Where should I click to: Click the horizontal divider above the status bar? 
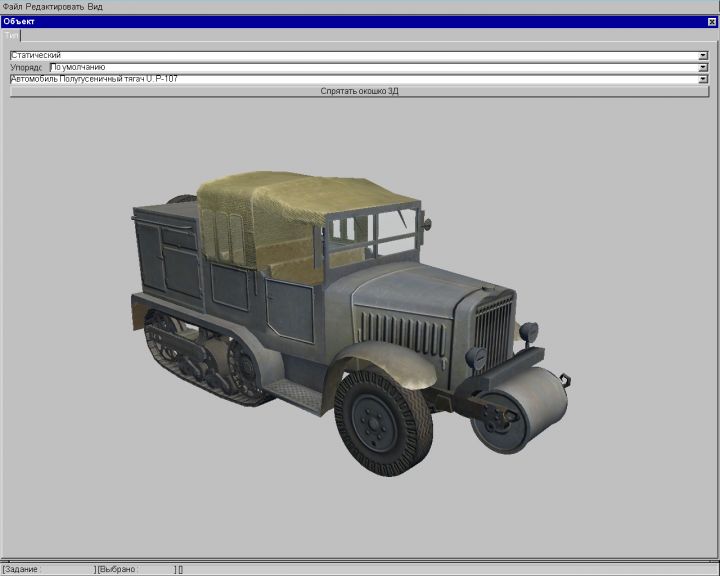[360, 560]
